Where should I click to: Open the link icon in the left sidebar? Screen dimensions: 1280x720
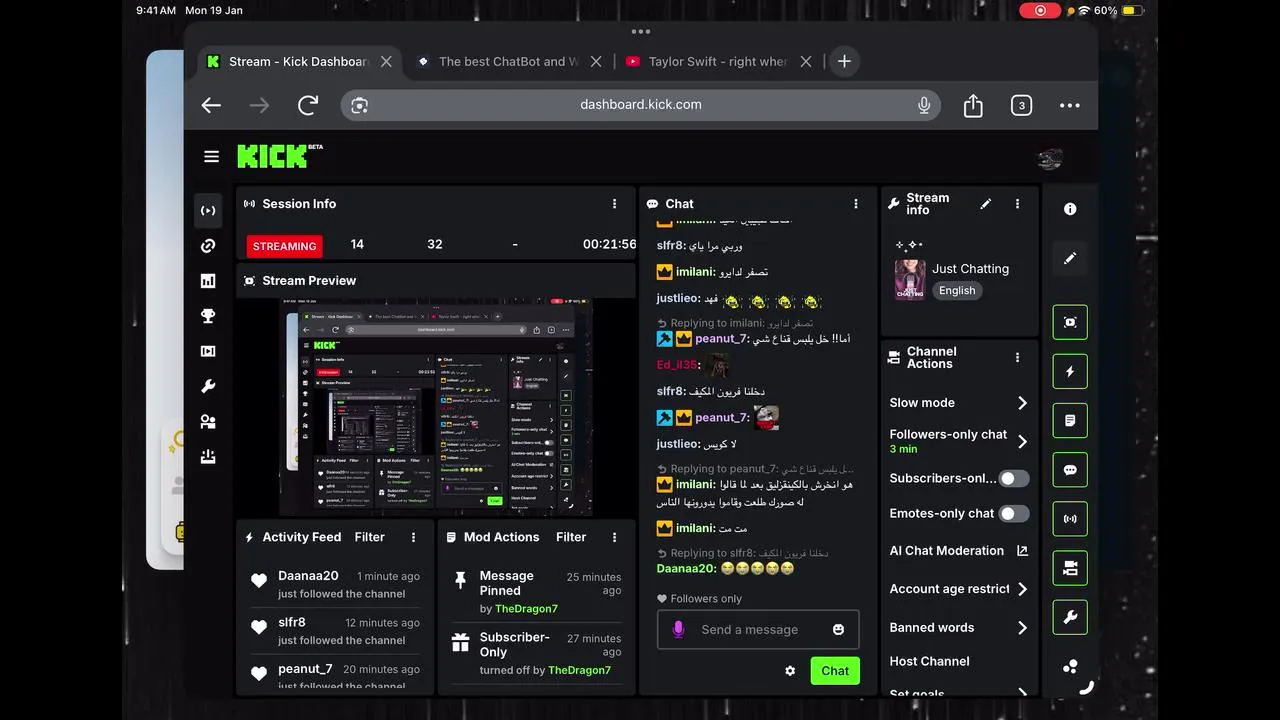coord(208,246)
